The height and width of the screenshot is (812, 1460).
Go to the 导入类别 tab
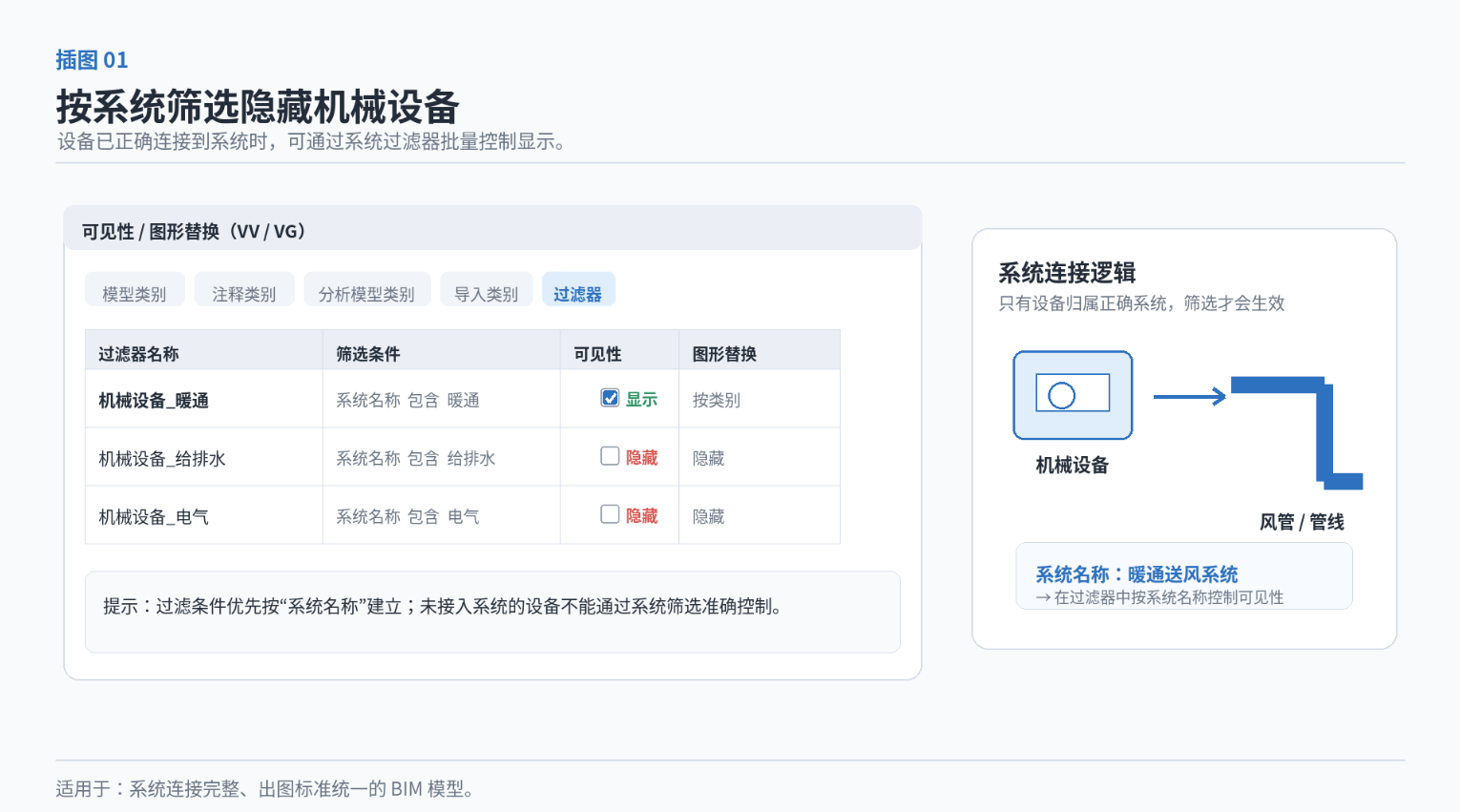coord(487,290)
